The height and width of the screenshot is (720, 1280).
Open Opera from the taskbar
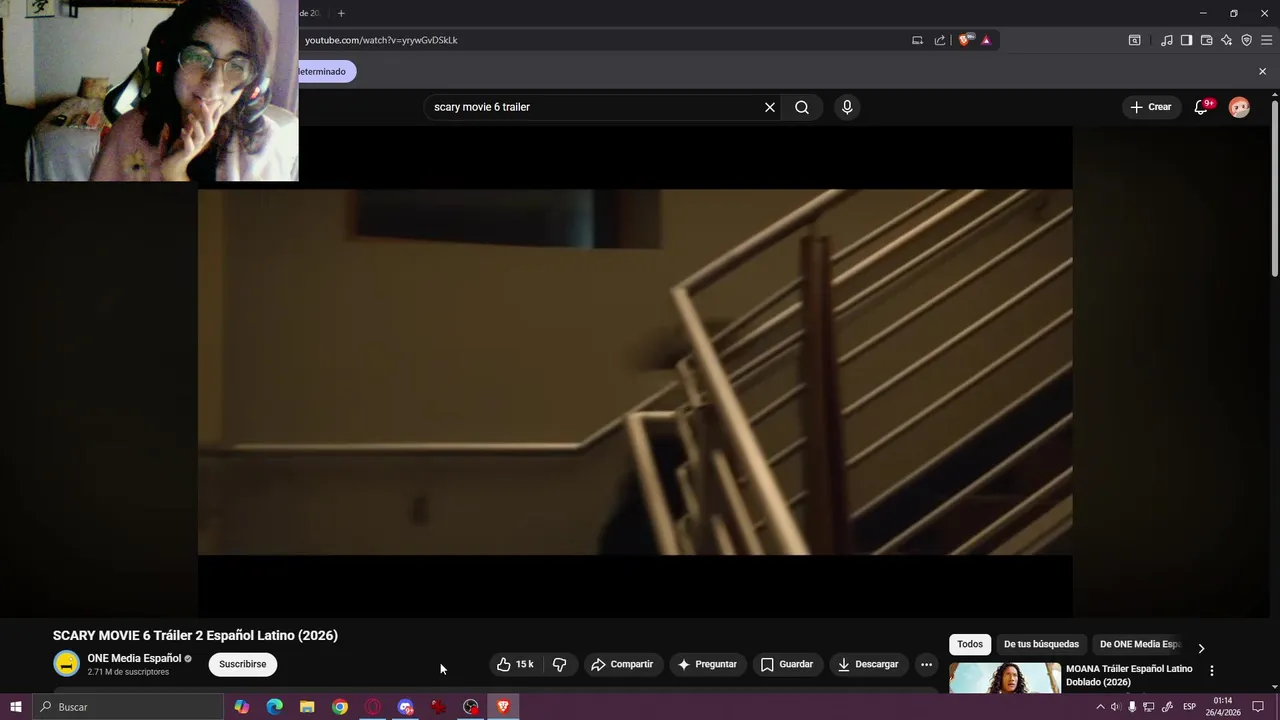[373, 707]
